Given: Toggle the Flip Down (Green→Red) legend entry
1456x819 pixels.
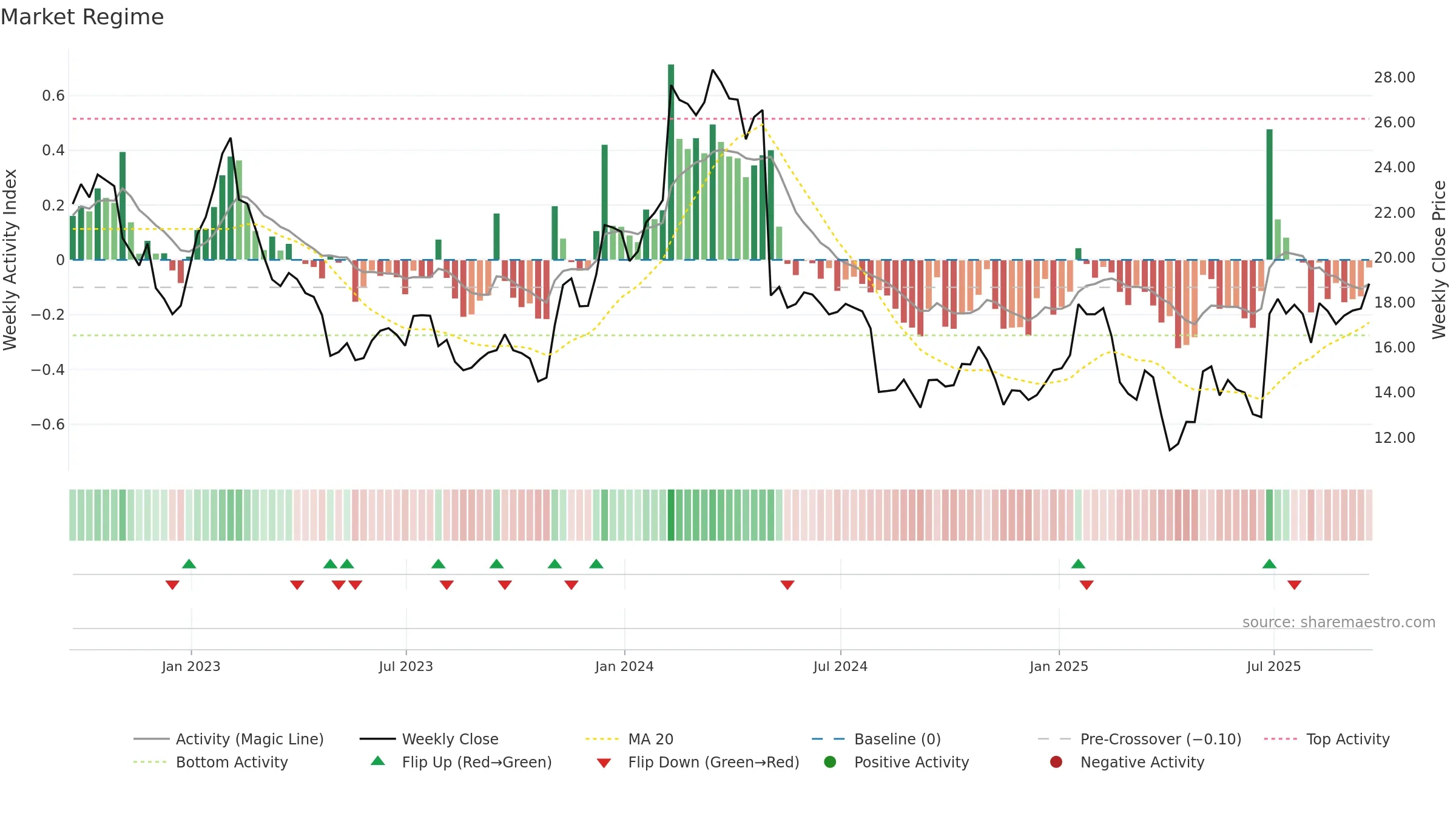Looking at the screenshot, I should (x=698, y=762).
